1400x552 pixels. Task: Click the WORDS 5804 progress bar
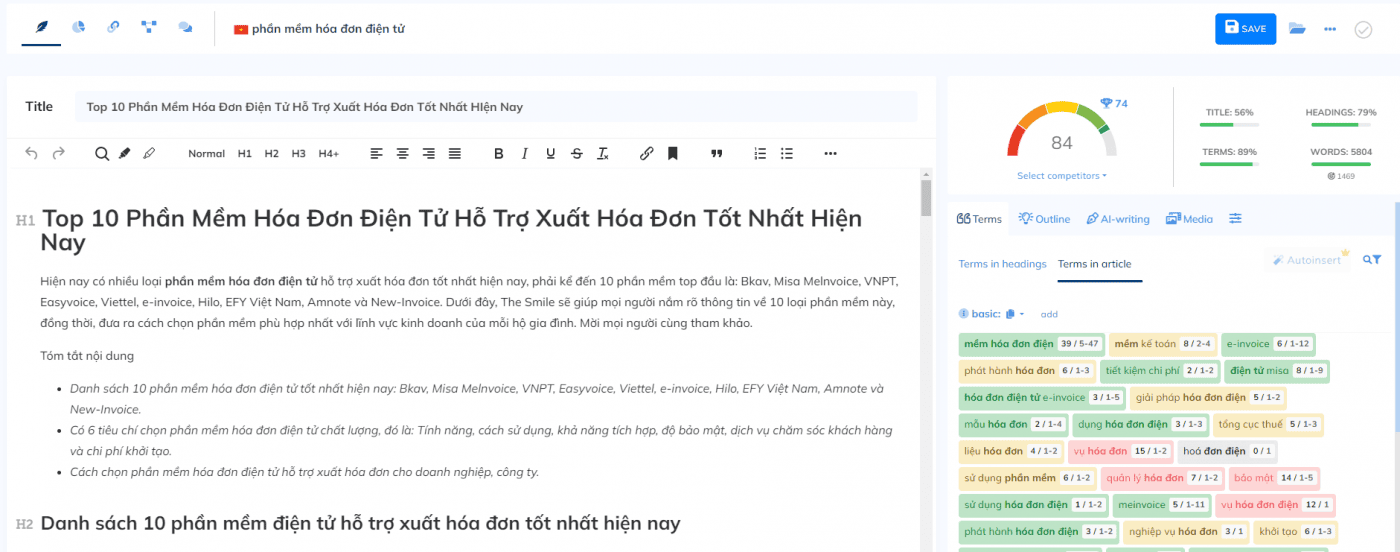(1341, 165)
